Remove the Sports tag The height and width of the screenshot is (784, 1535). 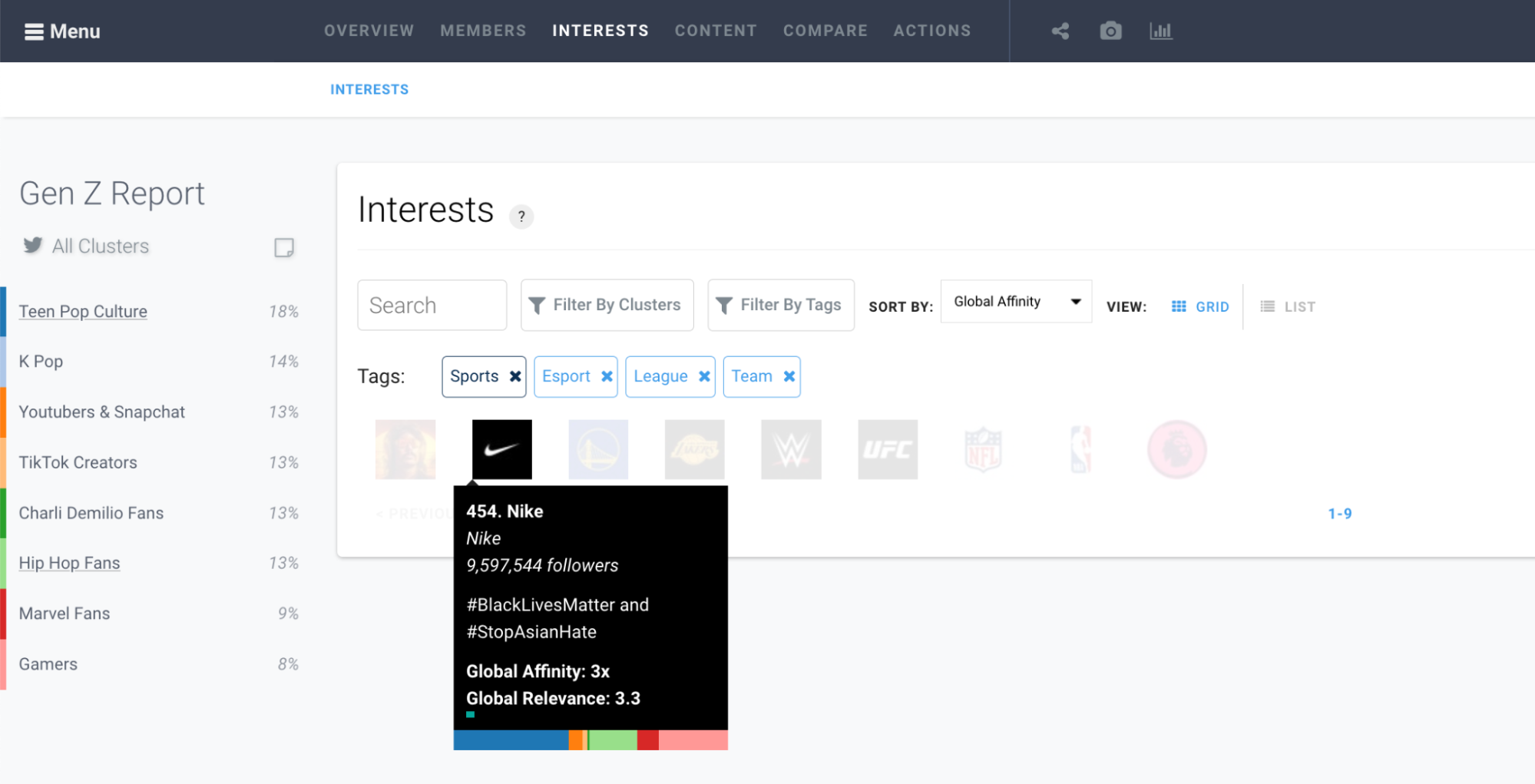click(515, 376)
